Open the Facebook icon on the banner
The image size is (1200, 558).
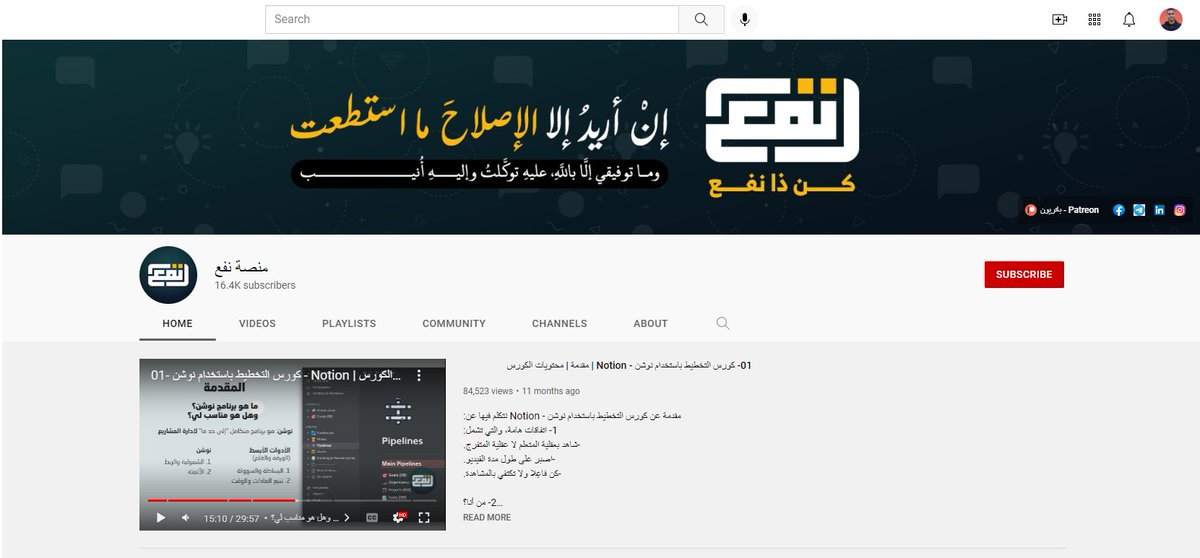pyautogui.click(x=1119, y=210)
